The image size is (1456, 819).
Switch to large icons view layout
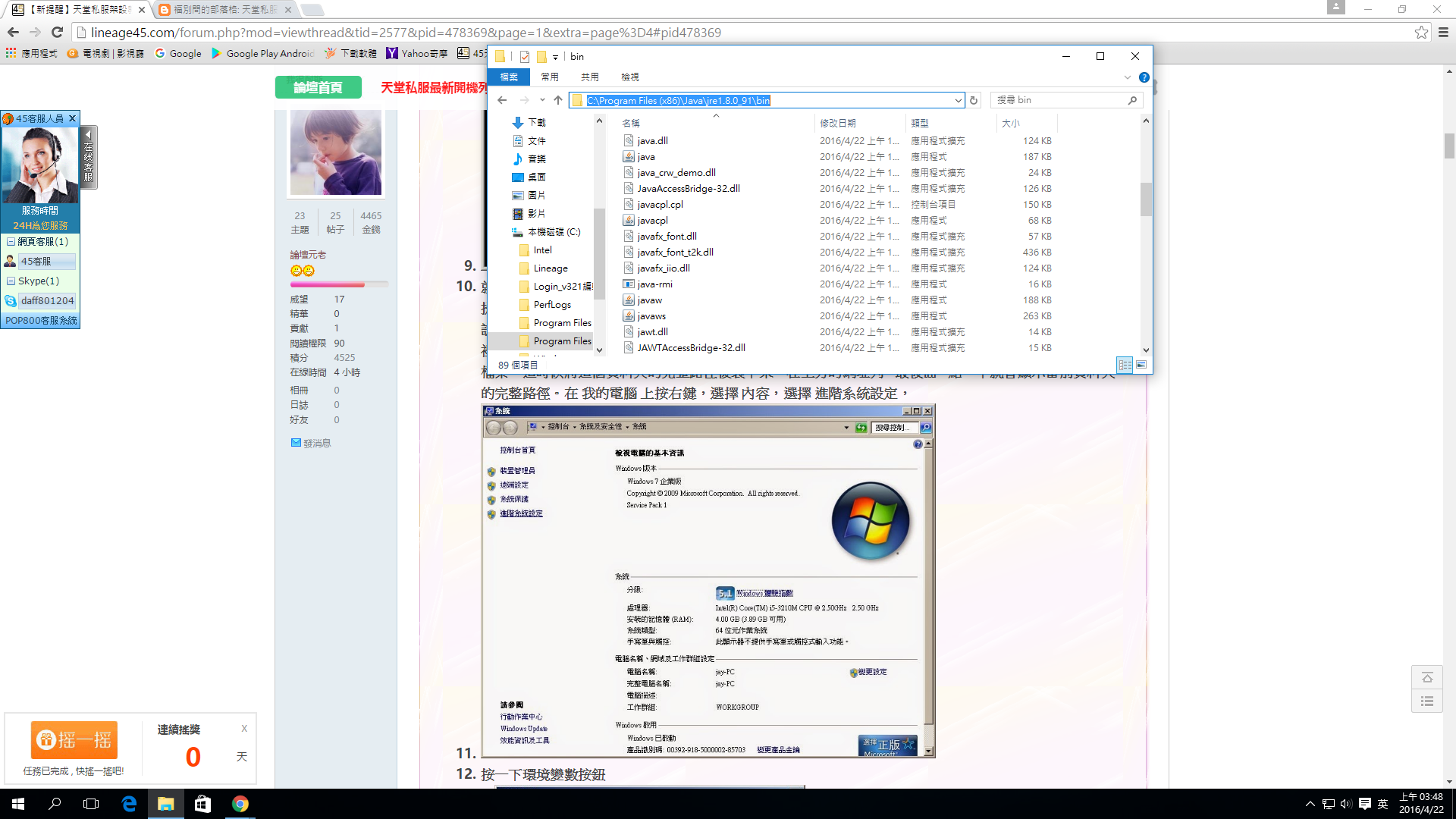1141,366
